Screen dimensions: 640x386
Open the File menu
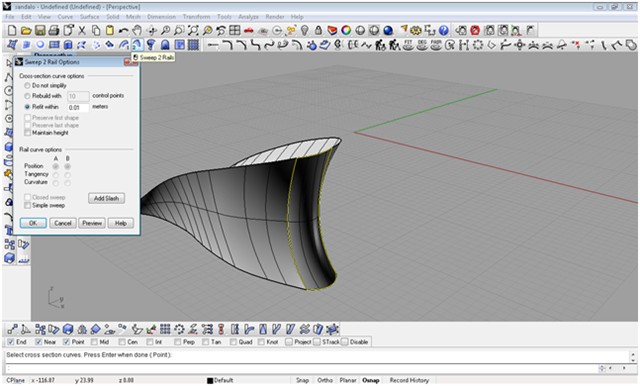10,17
